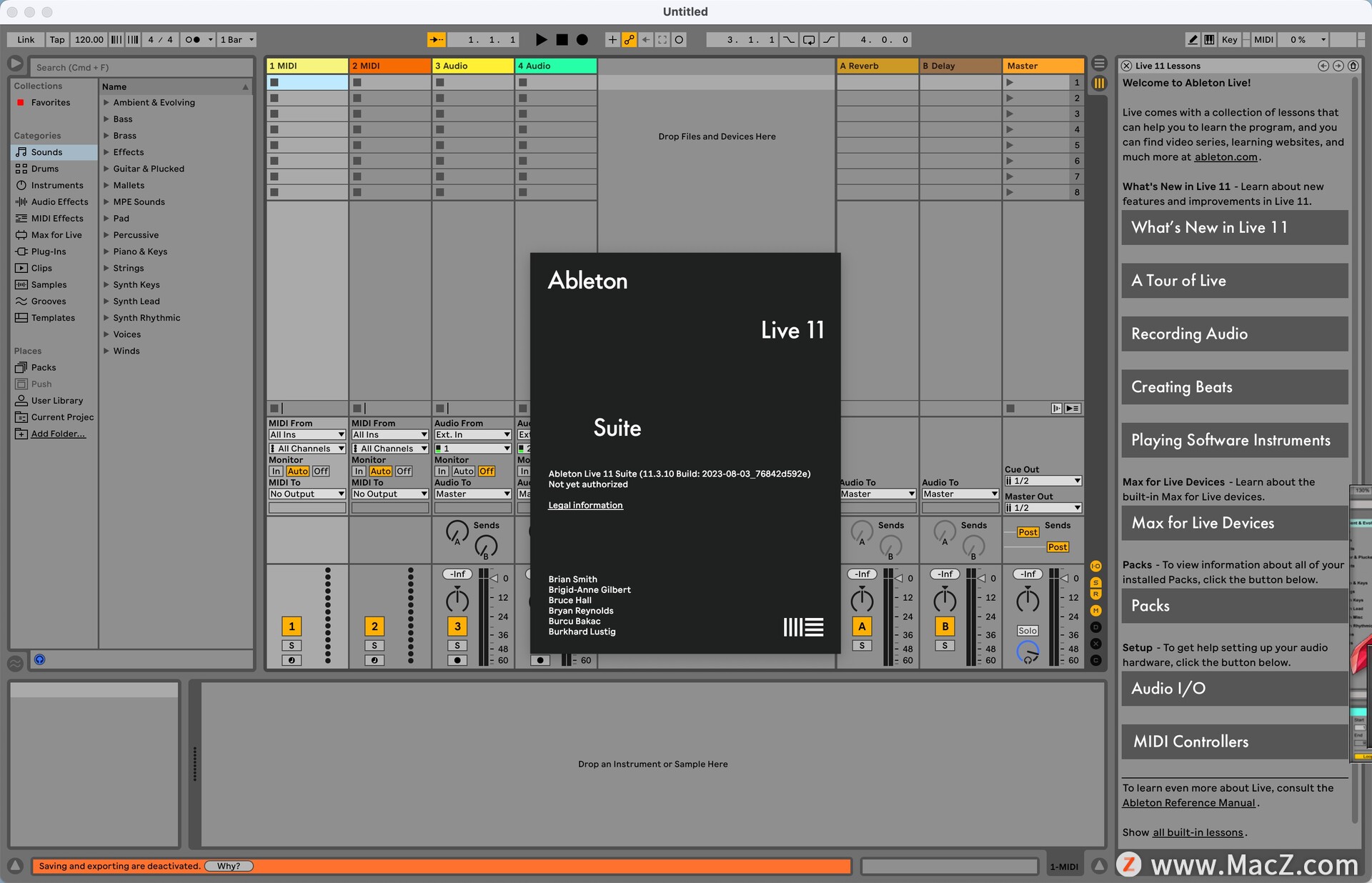Viewport: 1372px width, 883px height.
Task: Set track 1 Monitor to In
Action: pos(276,471)
